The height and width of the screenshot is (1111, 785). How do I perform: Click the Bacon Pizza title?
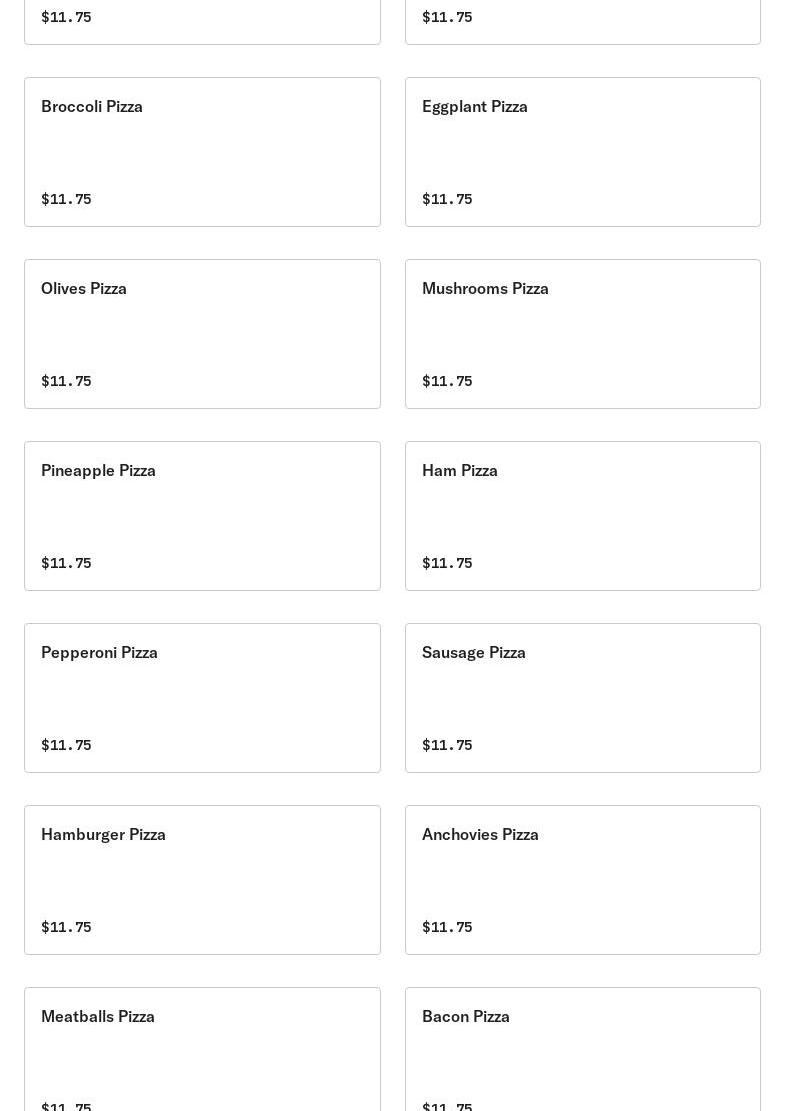pyautogui.click(x=465, y=1016)
